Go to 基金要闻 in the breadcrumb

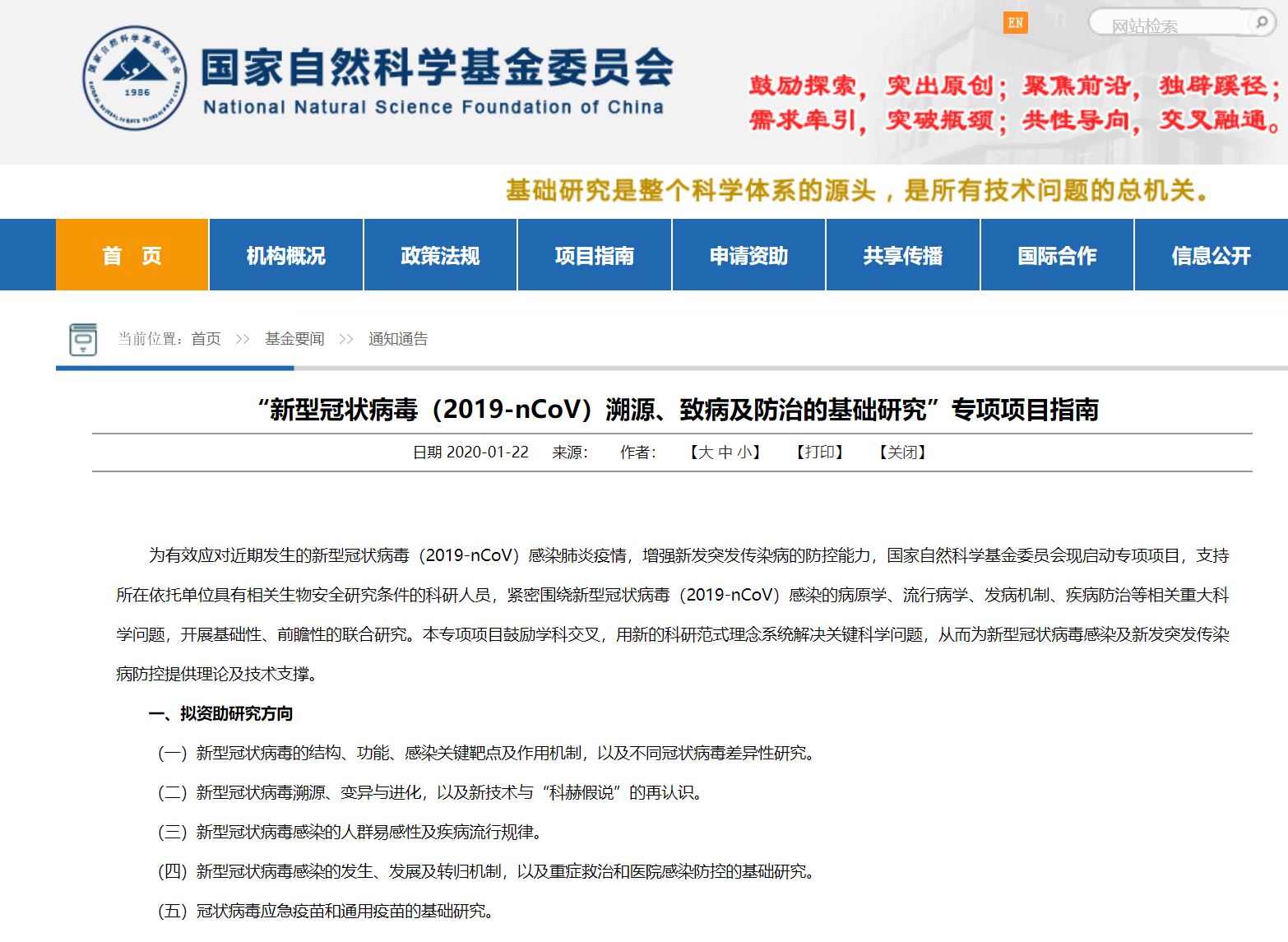pyautogui.click(x=294, y=339)
